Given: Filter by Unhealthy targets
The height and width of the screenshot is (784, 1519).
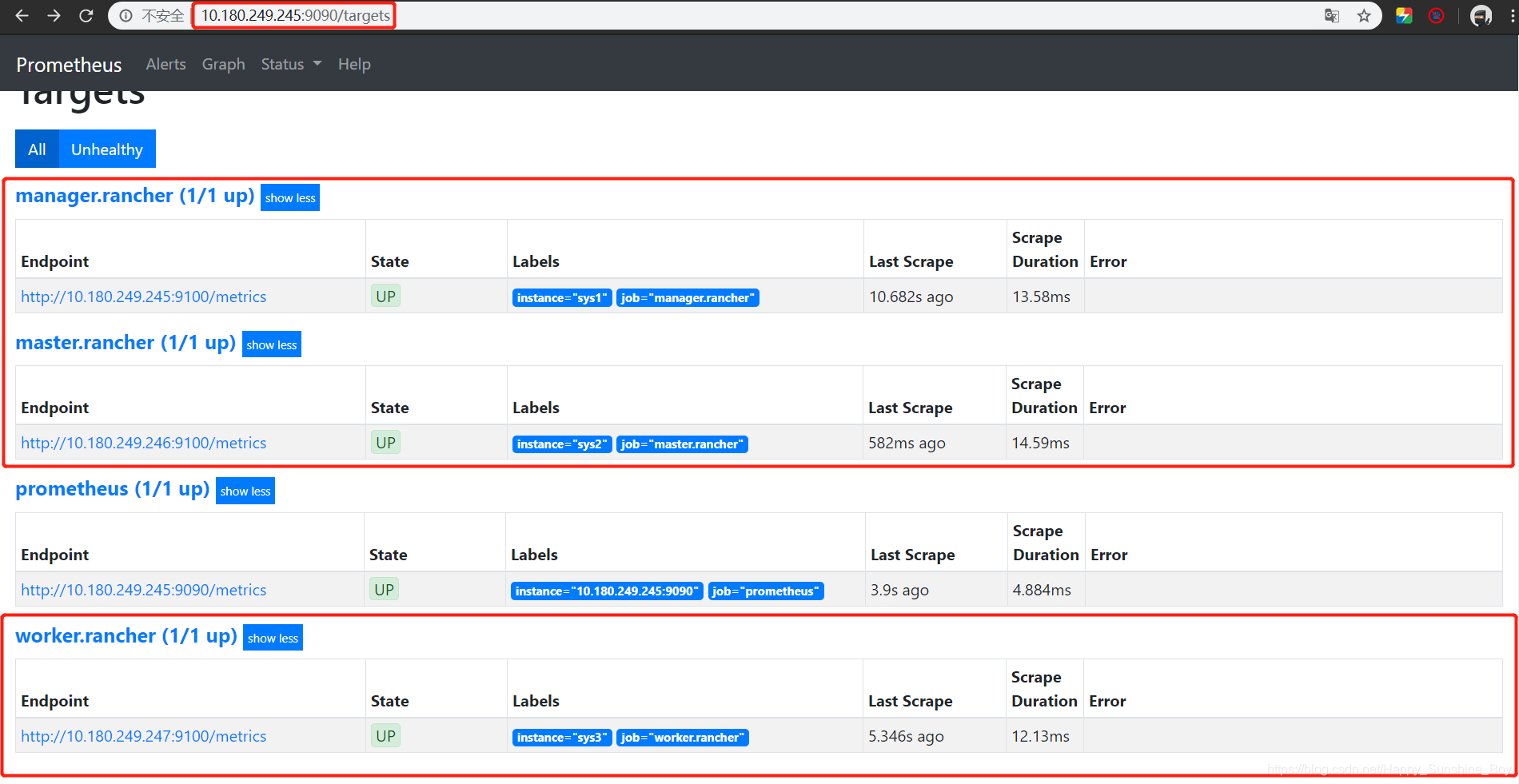Looking at the screenshot, I should 107,149.
